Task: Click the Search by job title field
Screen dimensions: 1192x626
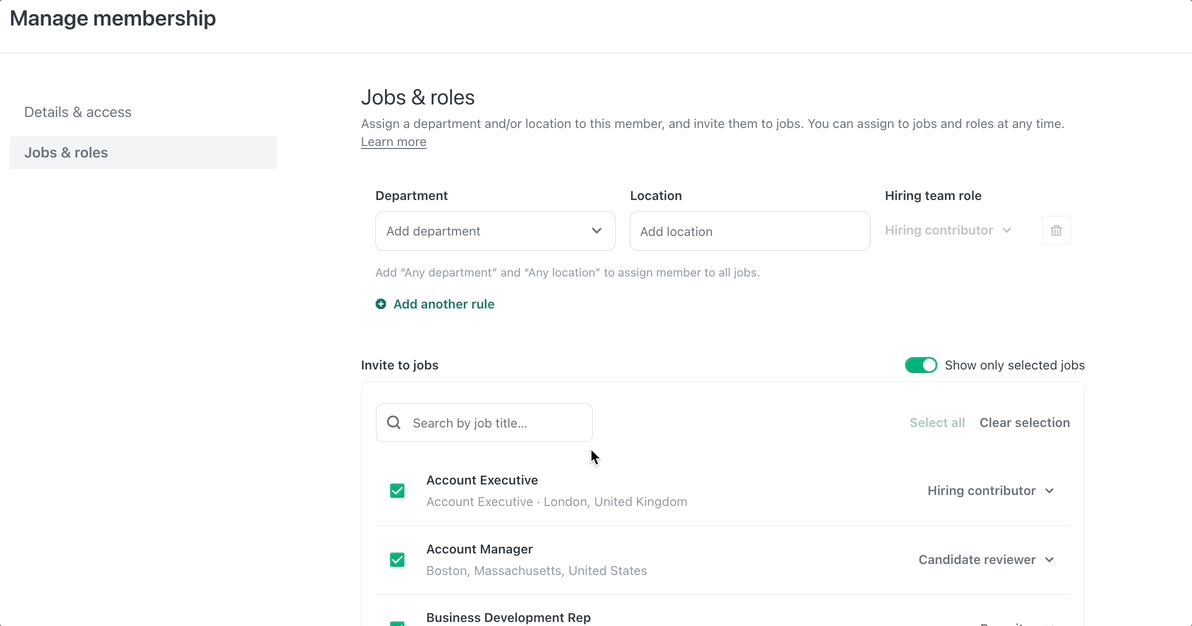Action: tap(495, 423)
